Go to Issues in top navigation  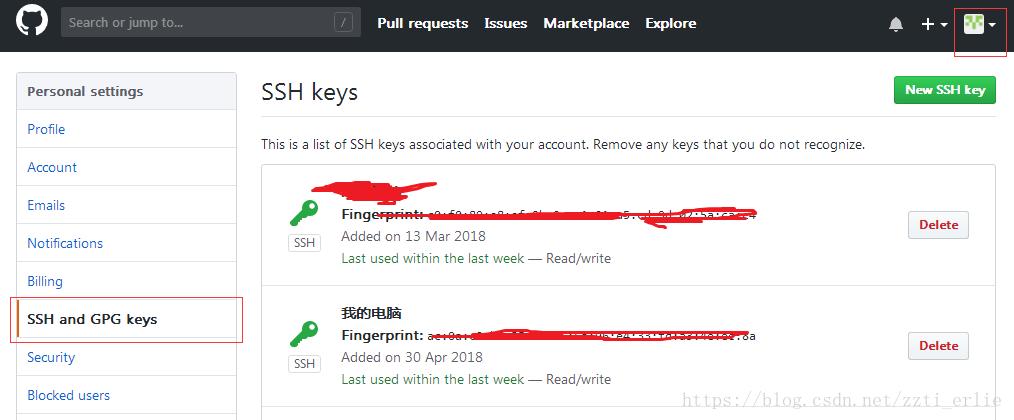click(x=505, y=23)
